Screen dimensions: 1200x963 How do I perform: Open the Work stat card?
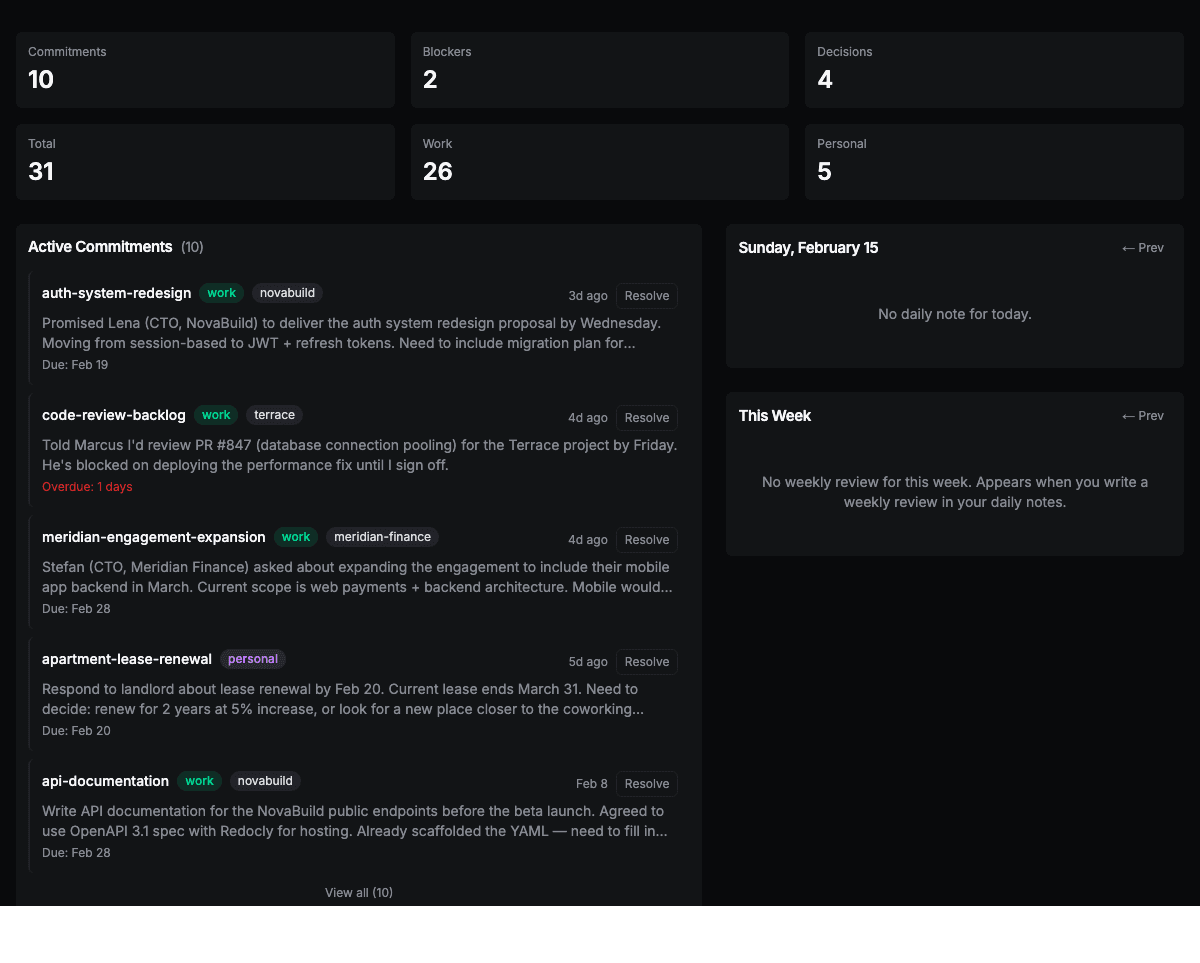599,161
